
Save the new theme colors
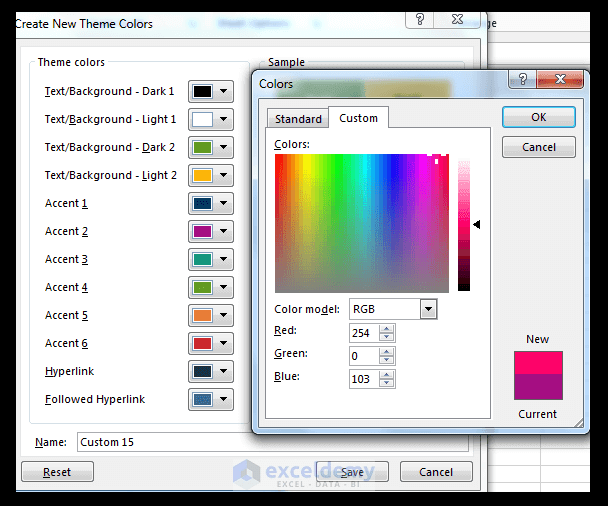[x=352, y=472]
